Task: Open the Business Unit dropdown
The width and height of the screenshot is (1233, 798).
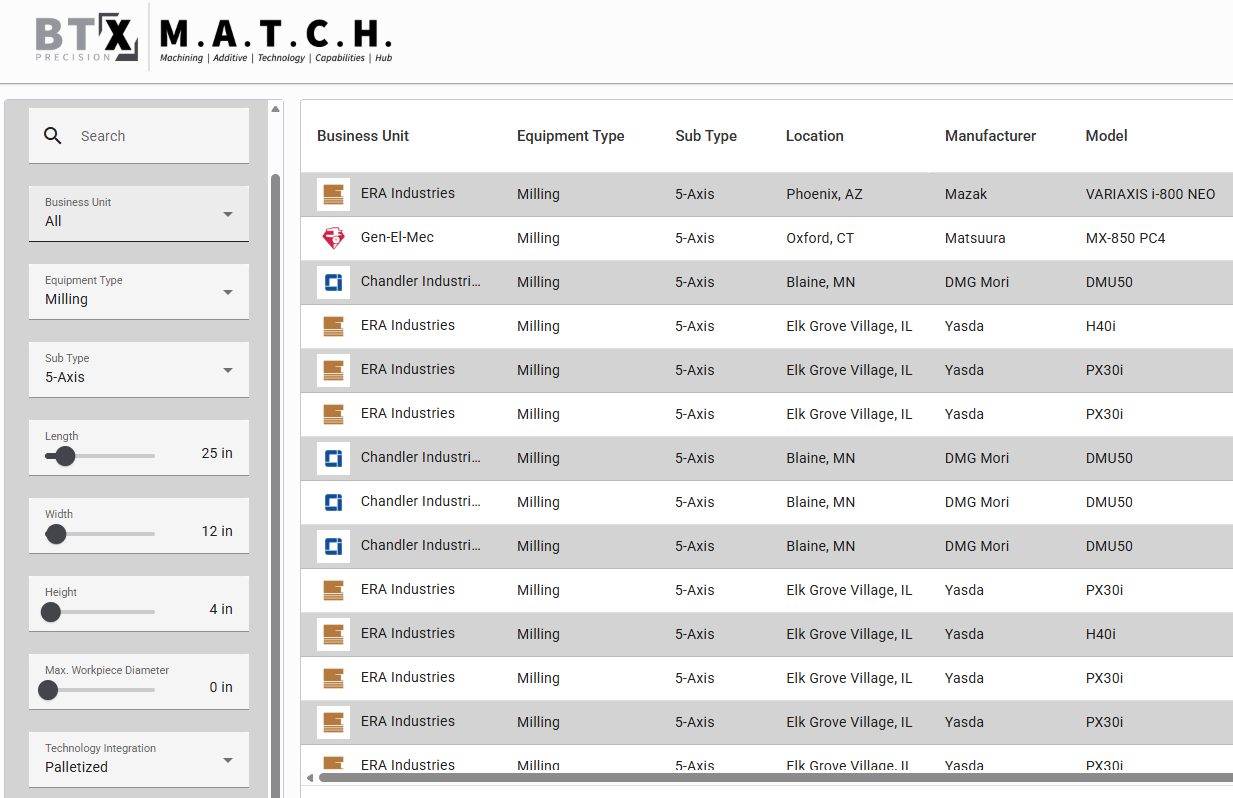Action: tap(138, 213)
